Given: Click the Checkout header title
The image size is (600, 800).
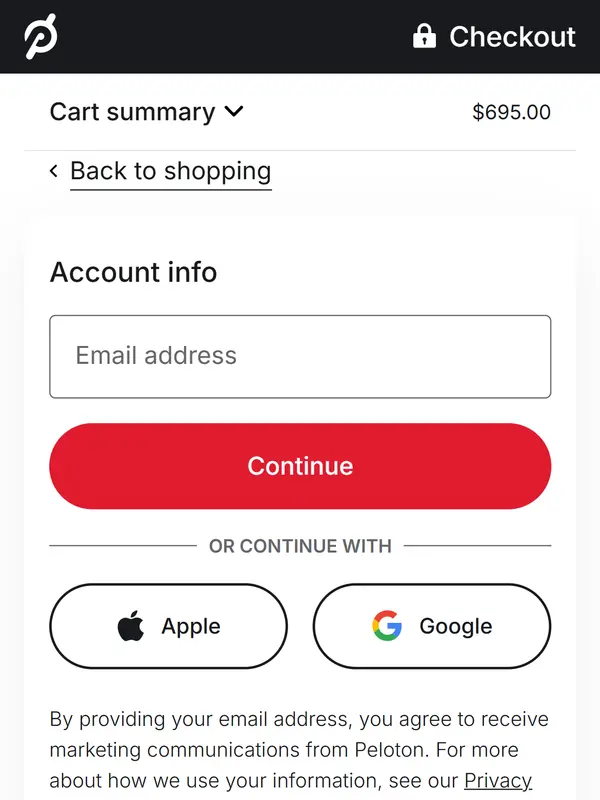Looking at the screenshot, I should pyautogui.click(x=512, y=37).
